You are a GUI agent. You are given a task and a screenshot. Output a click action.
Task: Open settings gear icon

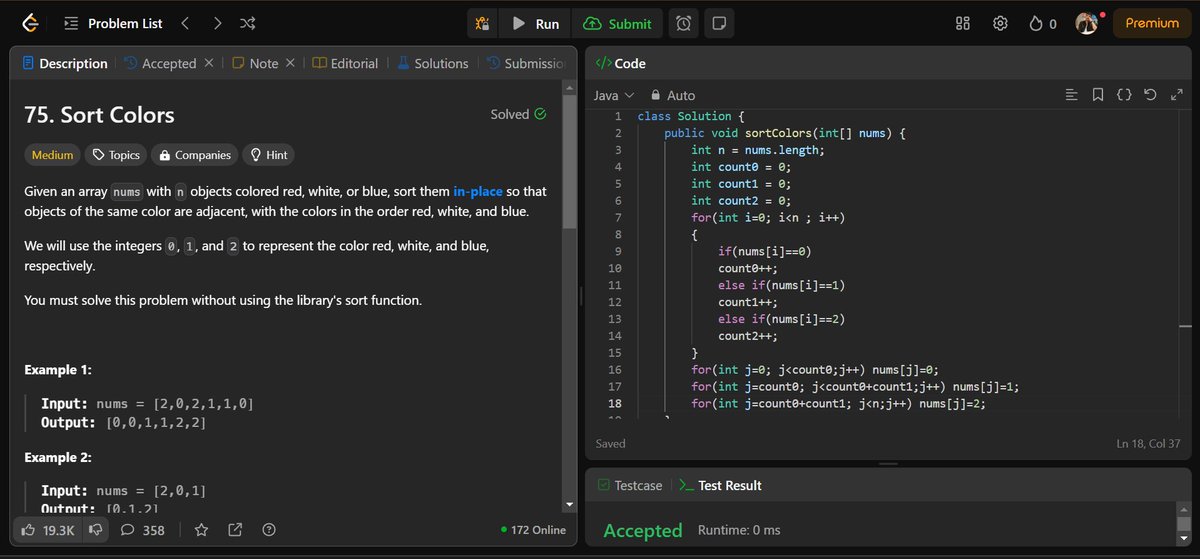(x=999, y=23)
